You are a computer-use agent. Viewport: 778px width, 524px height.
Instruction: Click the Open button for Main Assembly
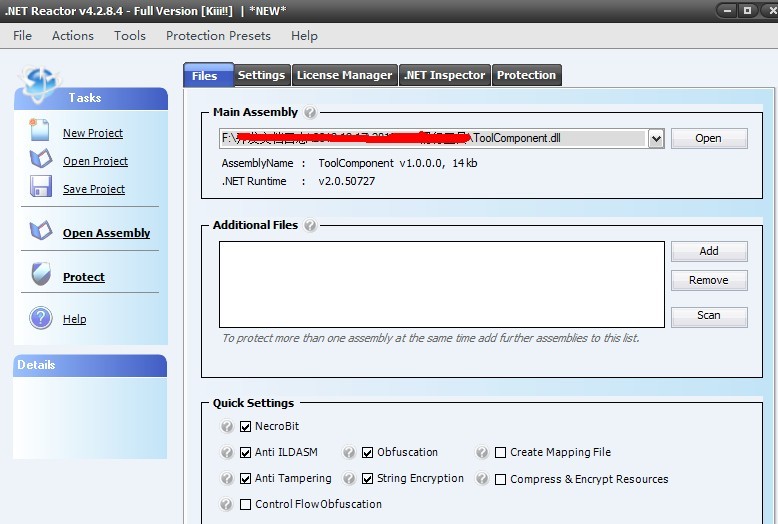click(x=709, y=138)
